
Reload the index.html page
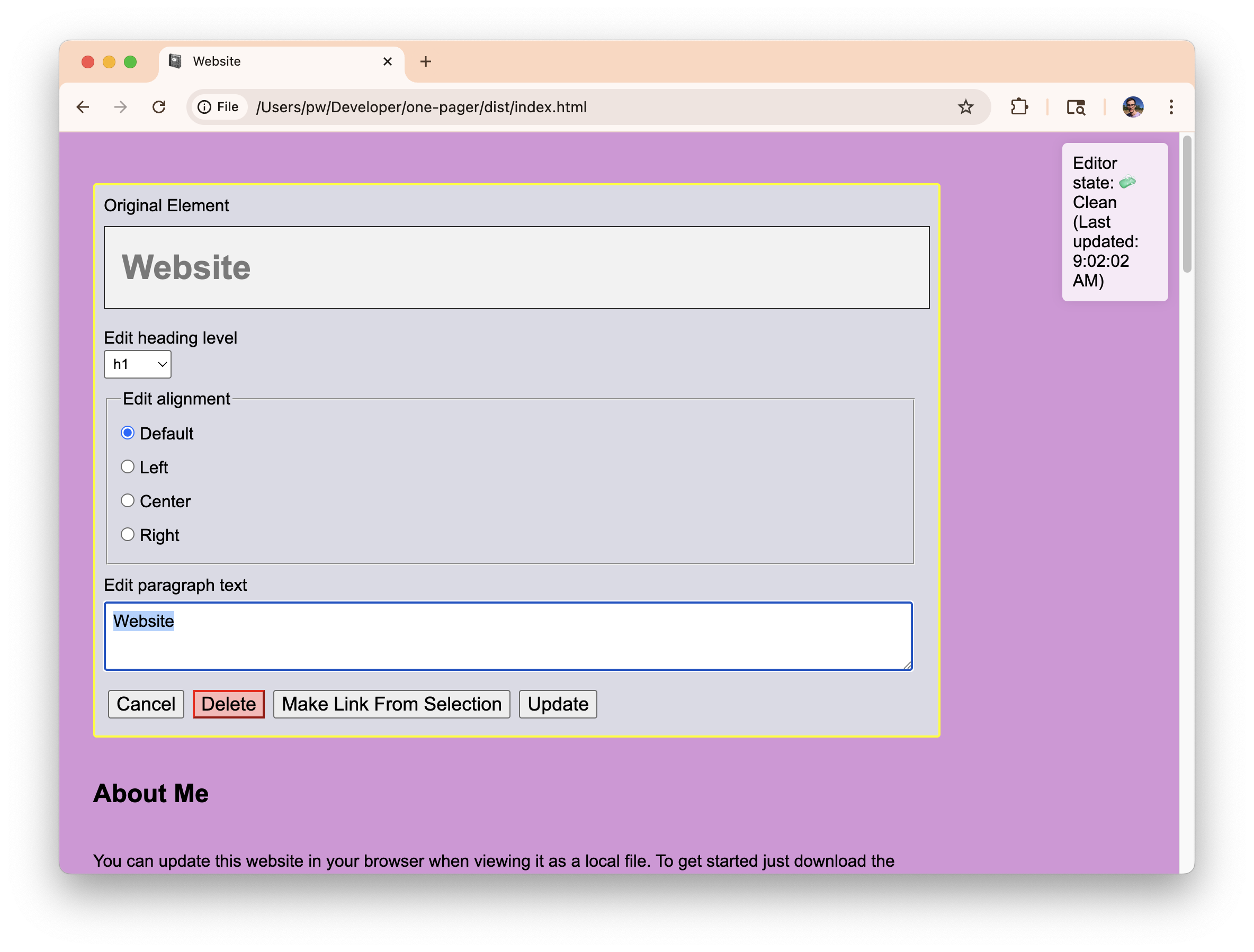point(159,106)
